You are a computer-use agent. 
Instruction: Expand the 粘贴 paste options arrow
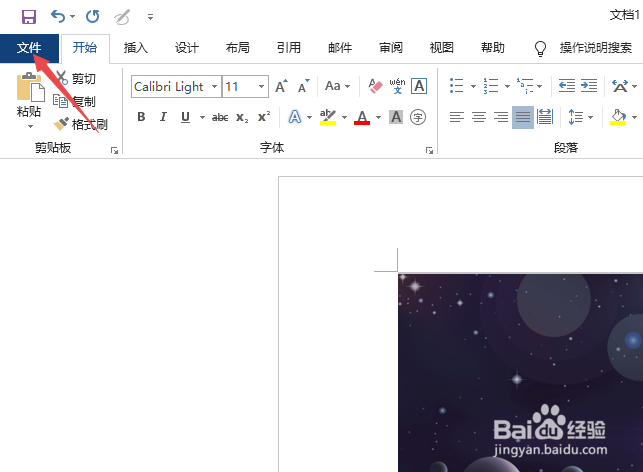(x=30, y=126)
